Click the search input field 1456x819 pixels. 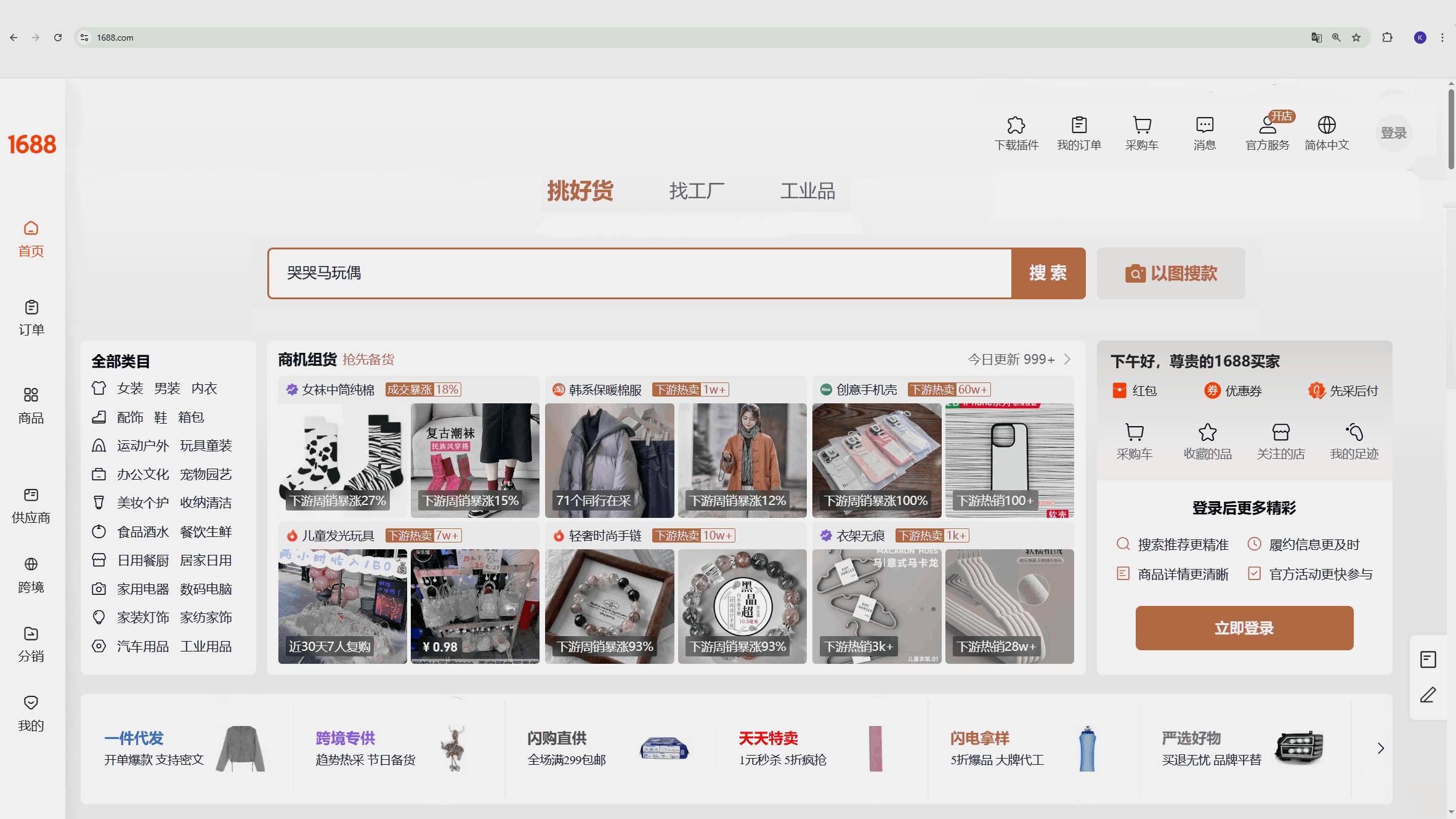[x=639, y=273]
